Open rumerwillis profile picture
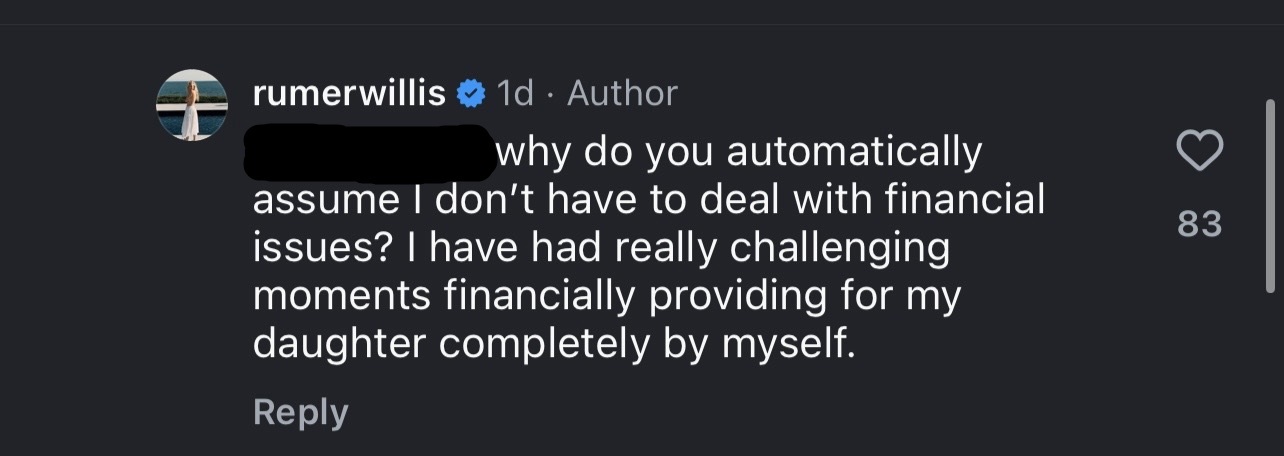This screenshot has width=1284, height=456. tap(193, 105)
